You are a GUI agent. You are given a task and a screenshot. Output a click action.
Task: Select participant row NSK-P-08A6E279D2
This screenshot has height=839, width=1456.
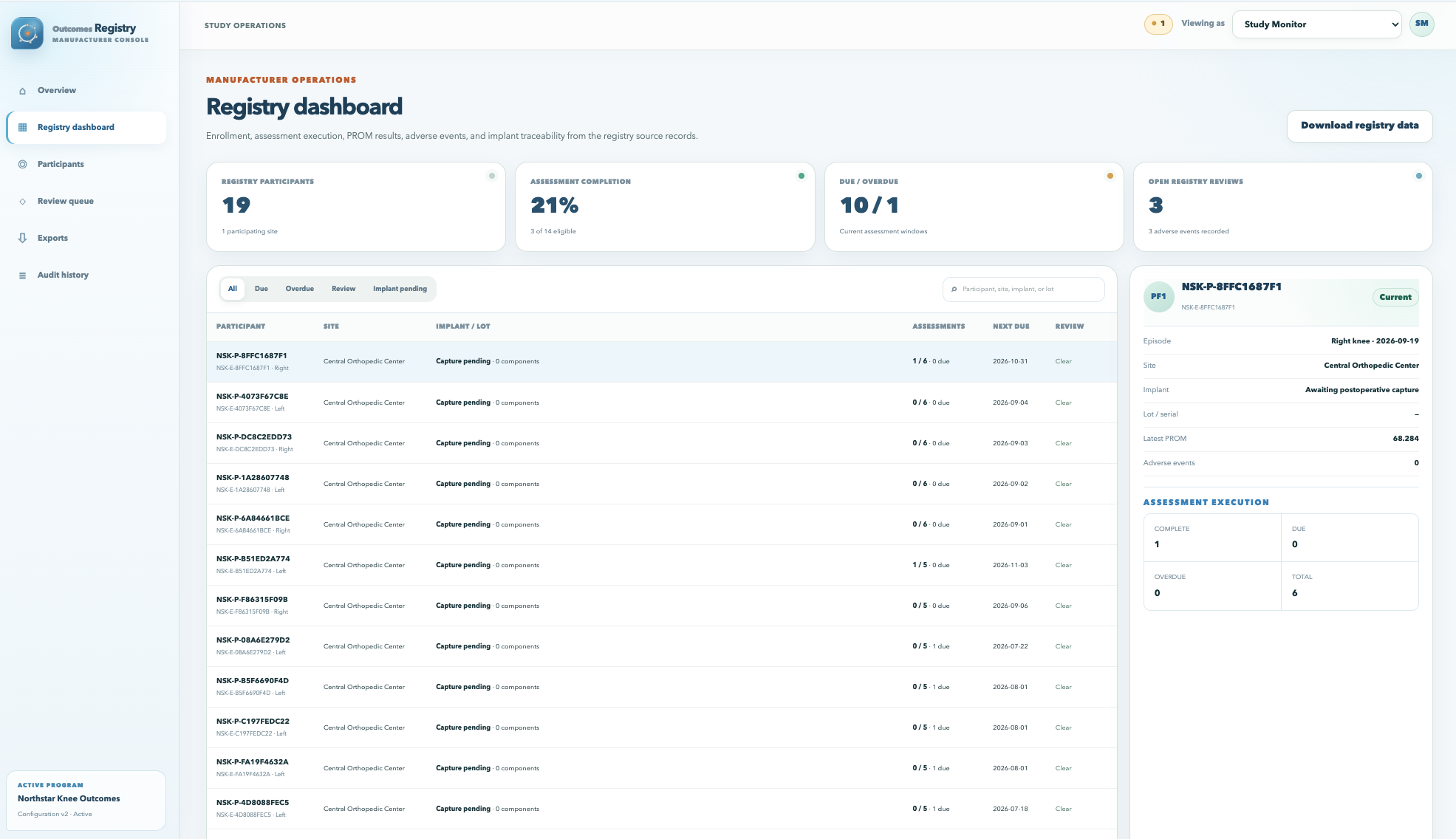click(662, 646)
